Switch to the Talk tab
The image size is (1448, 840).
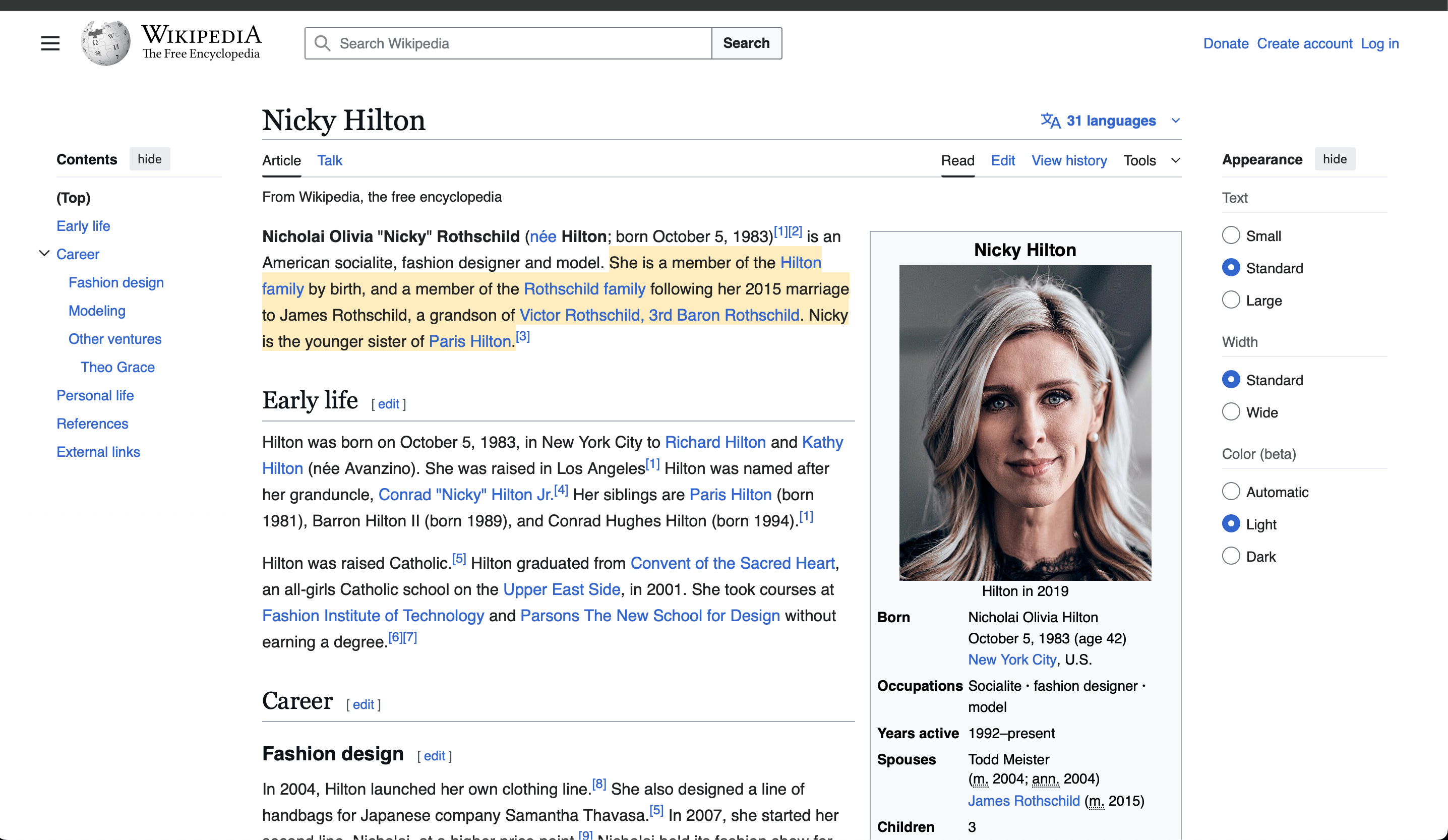329,160
